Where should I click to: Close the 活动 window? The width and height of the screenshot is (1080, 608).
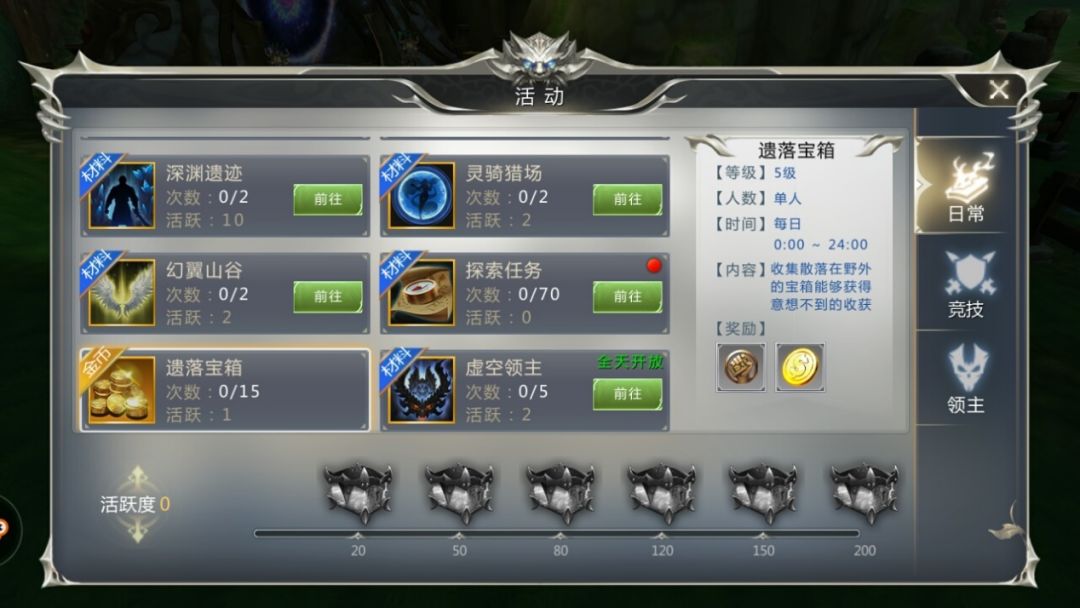tap(999, 90)
